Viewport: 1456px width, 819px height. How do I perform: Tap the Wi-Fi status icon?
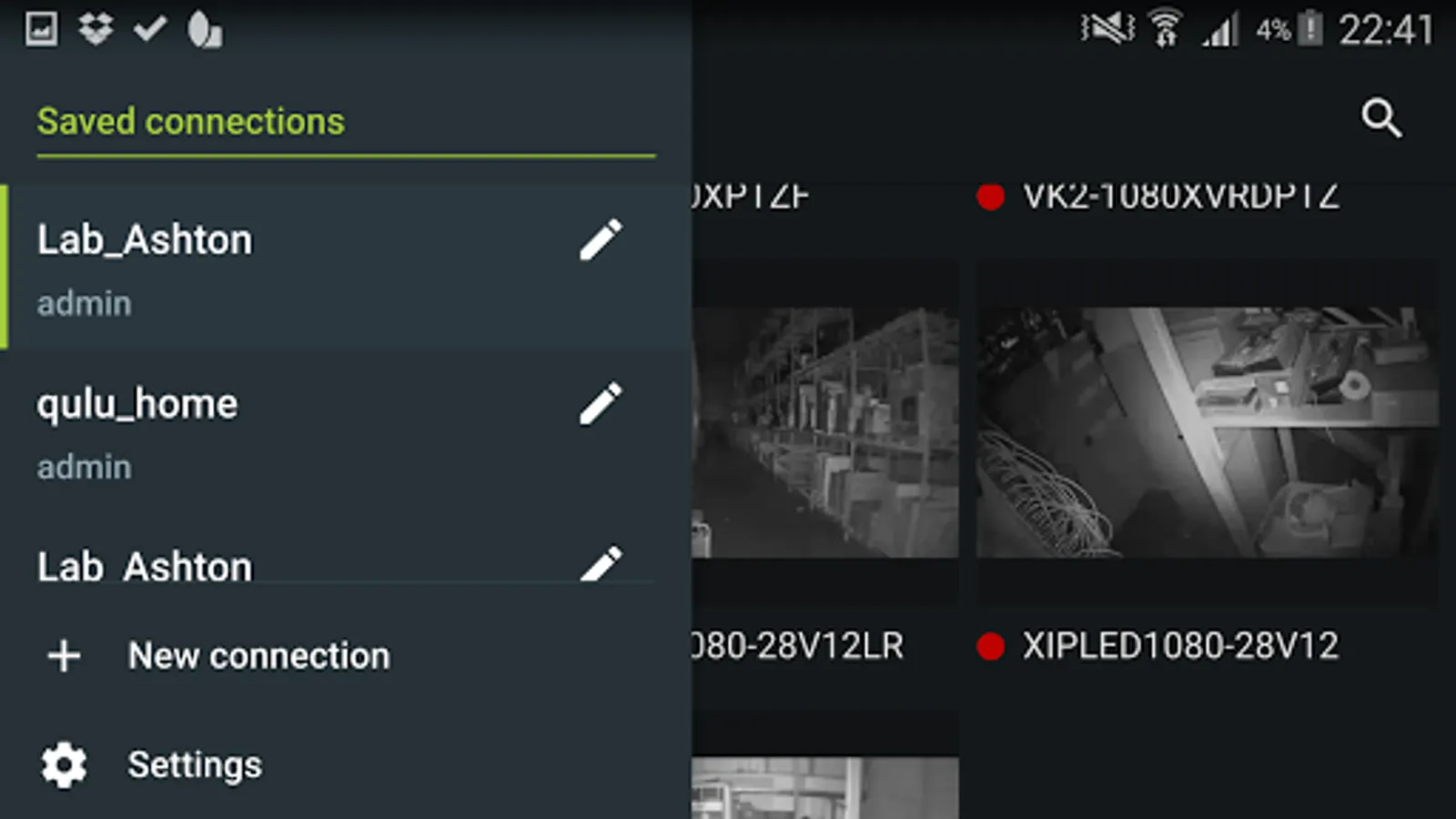pos(1166,29)
